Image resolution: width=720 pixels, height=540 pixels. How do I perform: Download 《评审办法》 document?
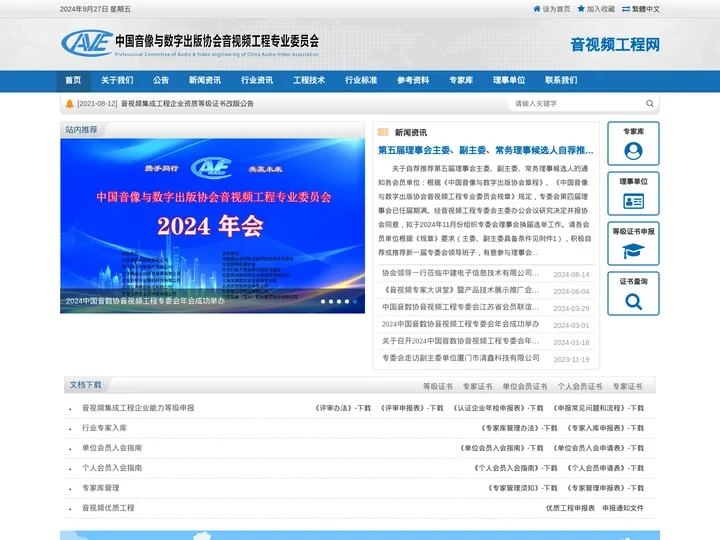[x=343, y=408]
